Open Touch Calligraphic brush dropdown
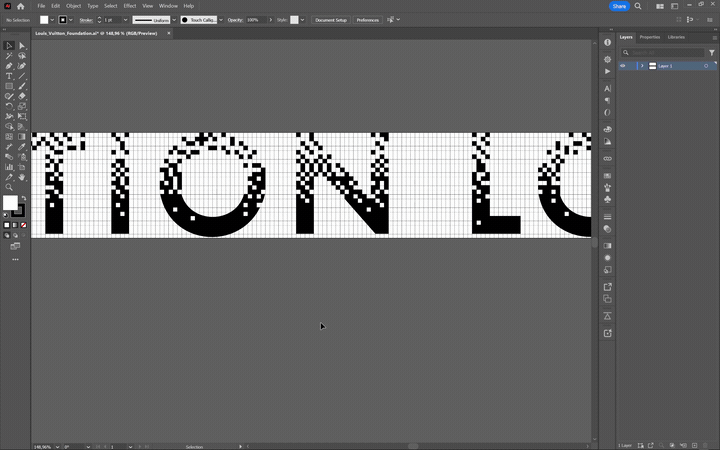Image resolution: width=720 pixels, height=450 pixels. click(x=221, y=20)
